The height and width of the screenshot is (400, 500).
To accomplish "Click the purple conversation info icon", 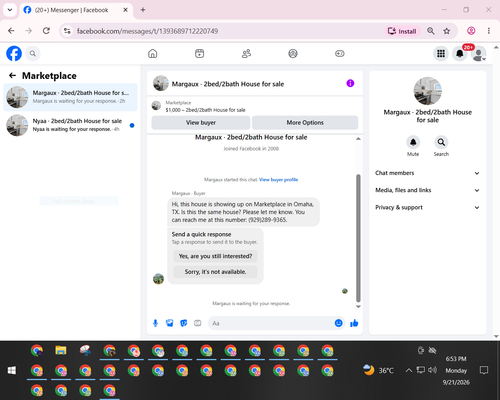I will click(350, 83).
